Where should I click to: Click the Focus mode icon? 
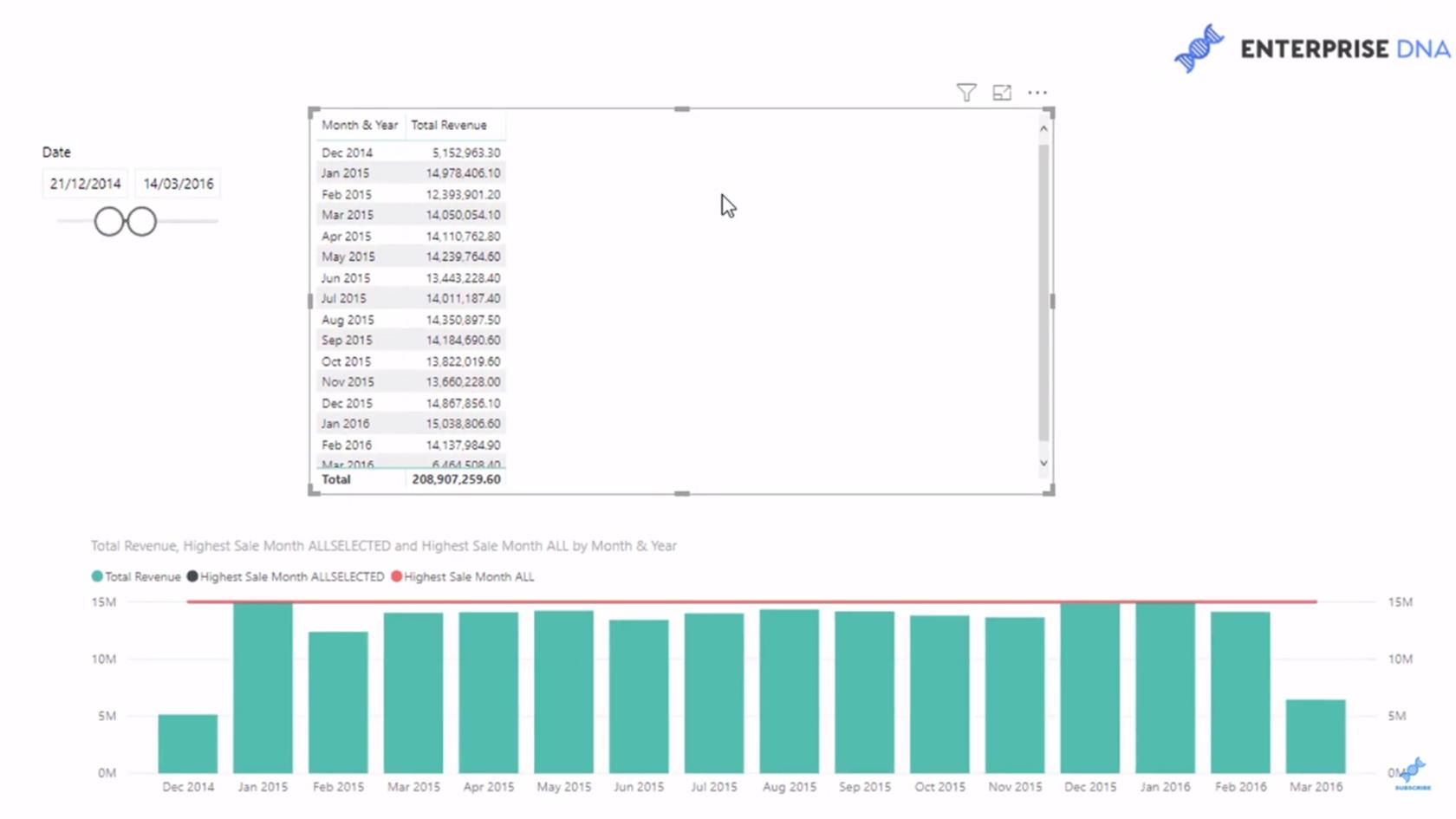1002,92
